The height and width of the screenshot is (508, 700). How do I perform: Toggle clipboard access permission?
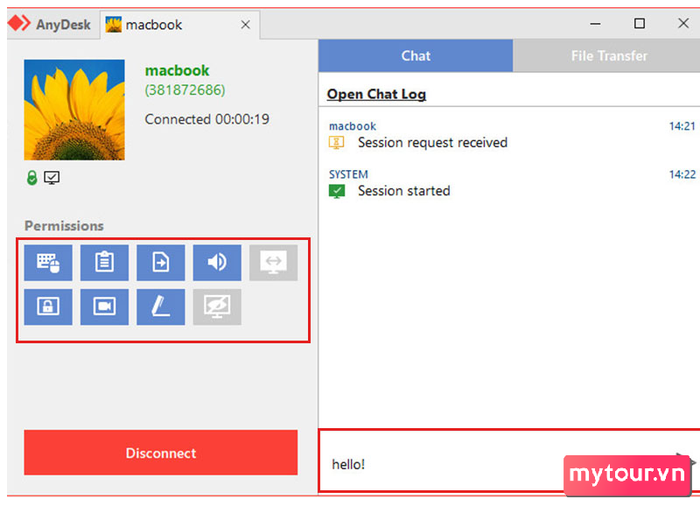coord(104,262)
